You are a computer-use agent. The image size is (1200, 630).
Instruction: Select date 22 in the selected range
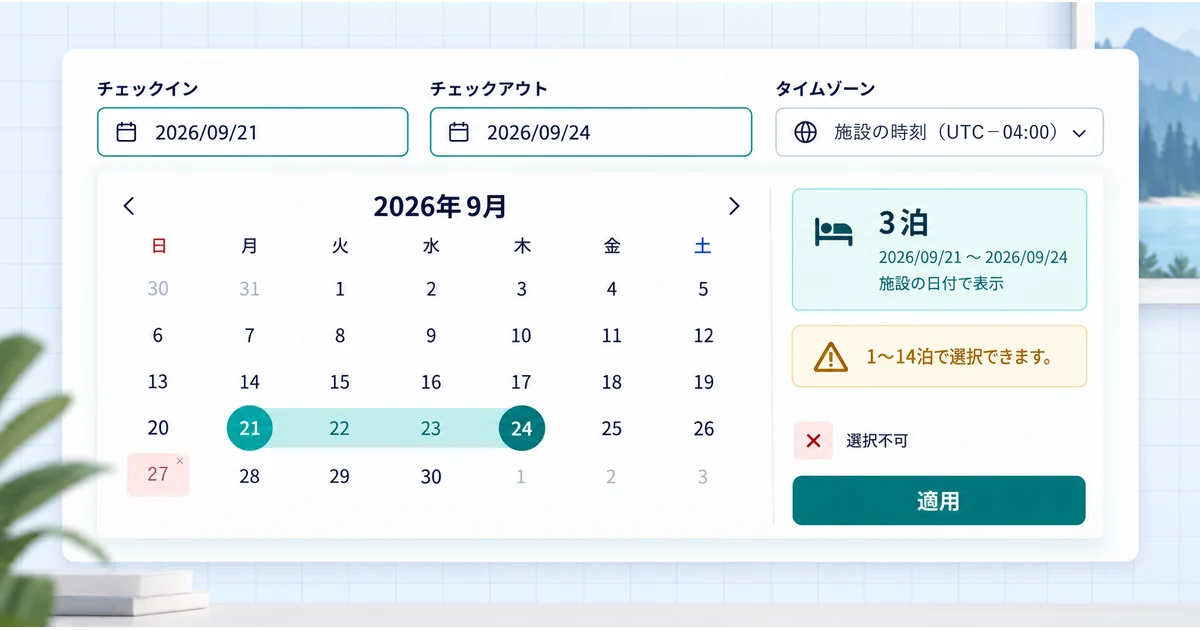(x=340, y=428)
